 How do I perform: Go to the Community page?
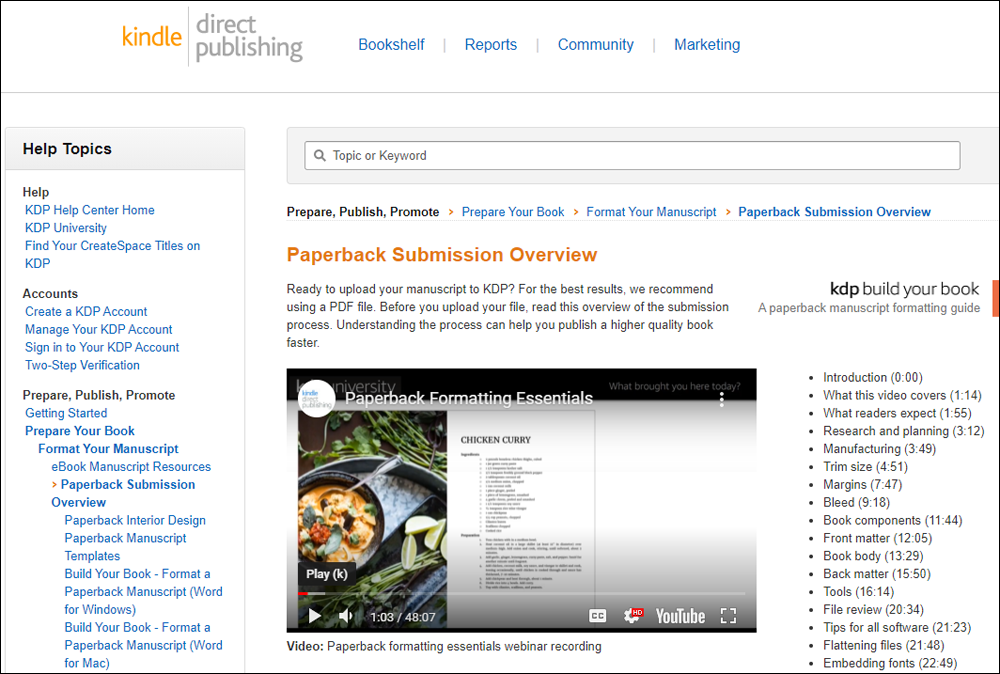click(596, 45)
